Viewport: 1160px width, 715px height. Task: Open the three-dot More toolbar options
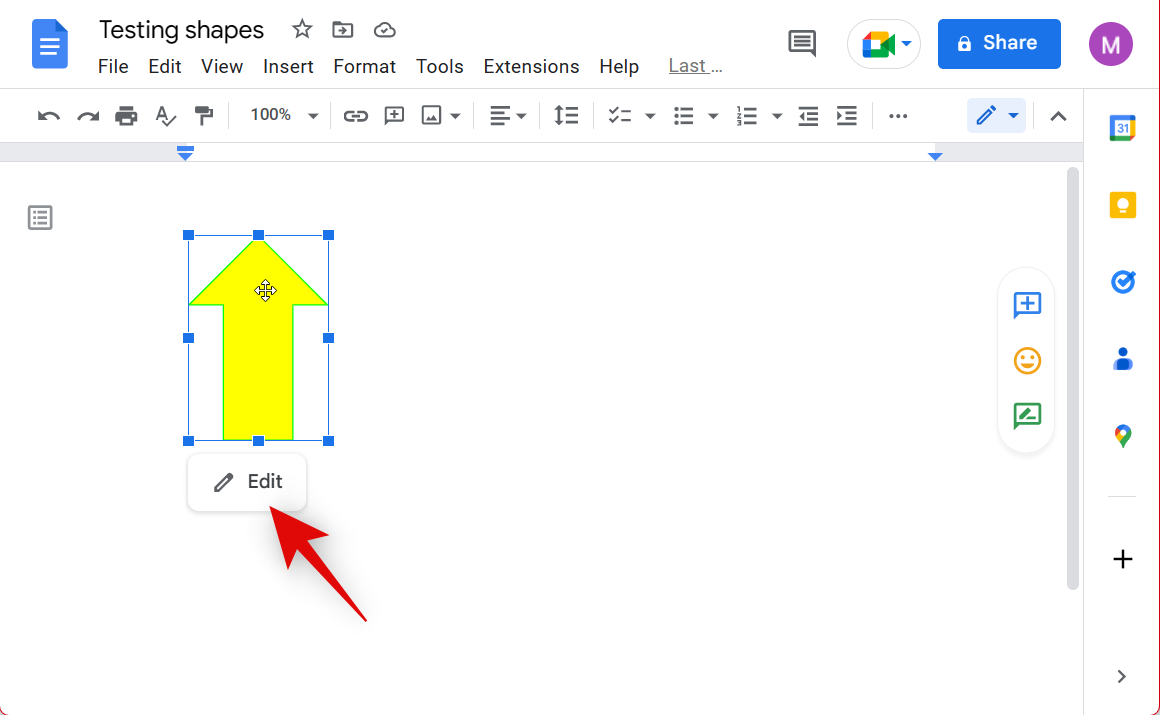(x=898, y=116)
